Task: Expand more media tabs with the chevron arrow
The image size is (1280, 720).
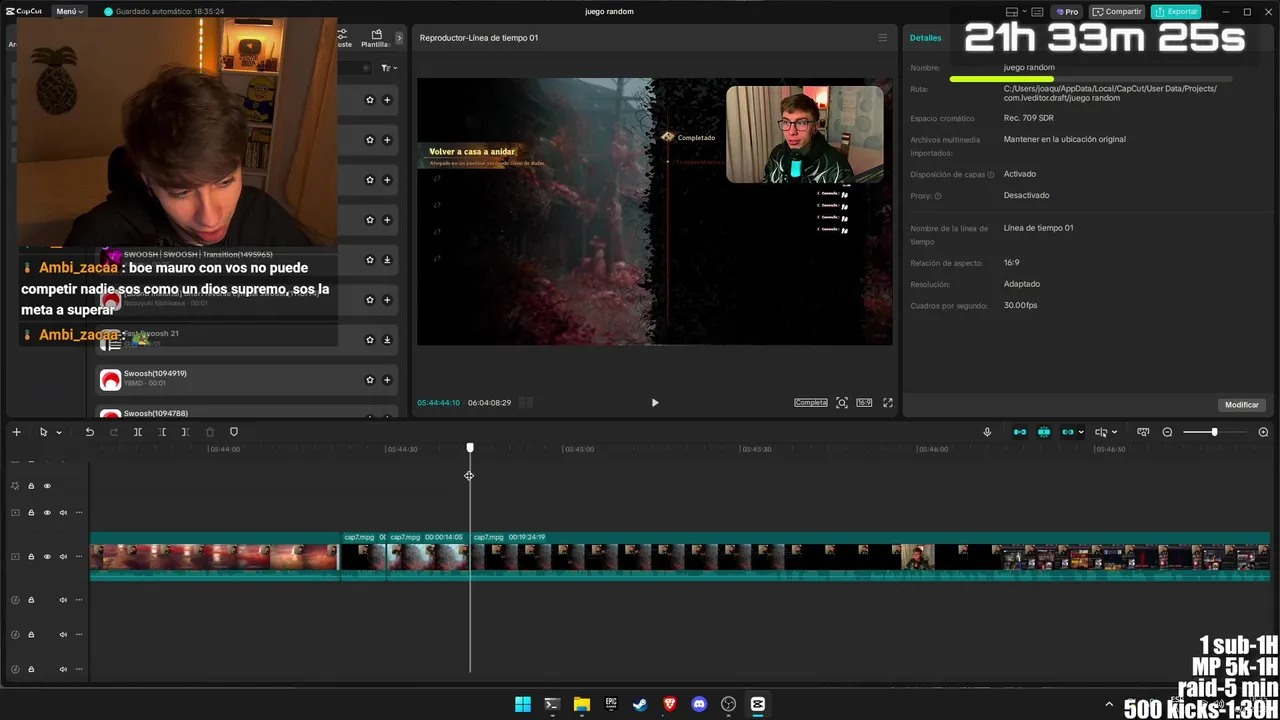Action: (x=399, y=38)
